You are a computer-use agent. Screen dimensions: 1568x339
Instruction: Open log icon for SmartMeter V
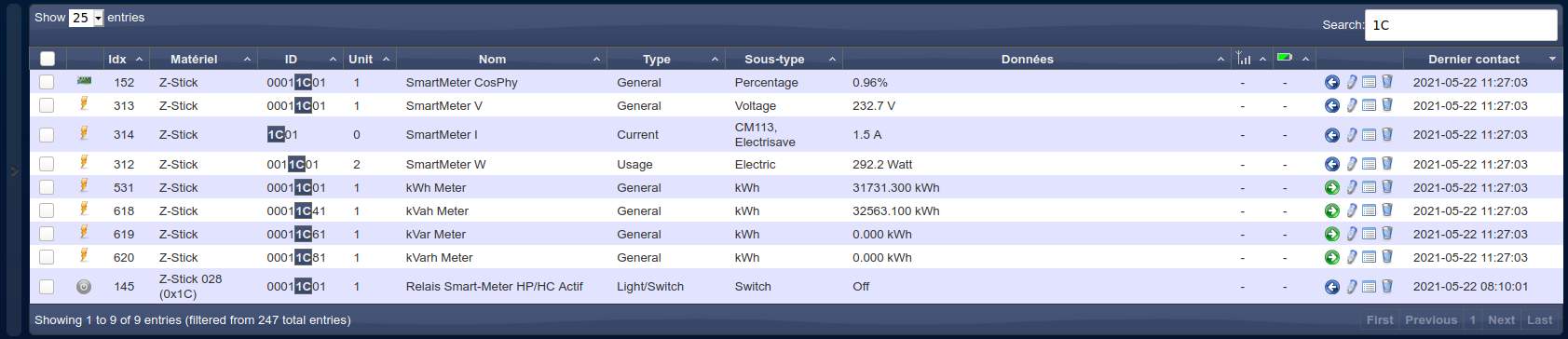point(1369,105)
